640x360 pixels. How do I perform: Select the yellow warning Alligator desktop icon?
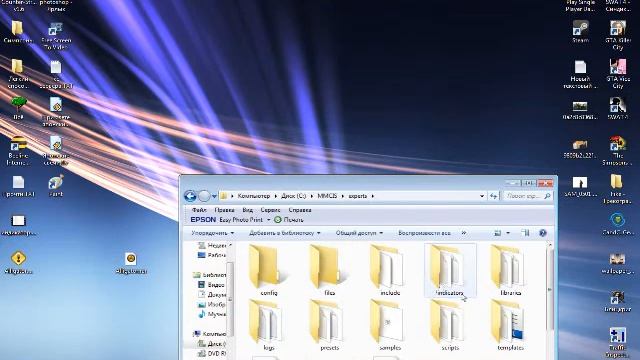(x=18, y=262)
